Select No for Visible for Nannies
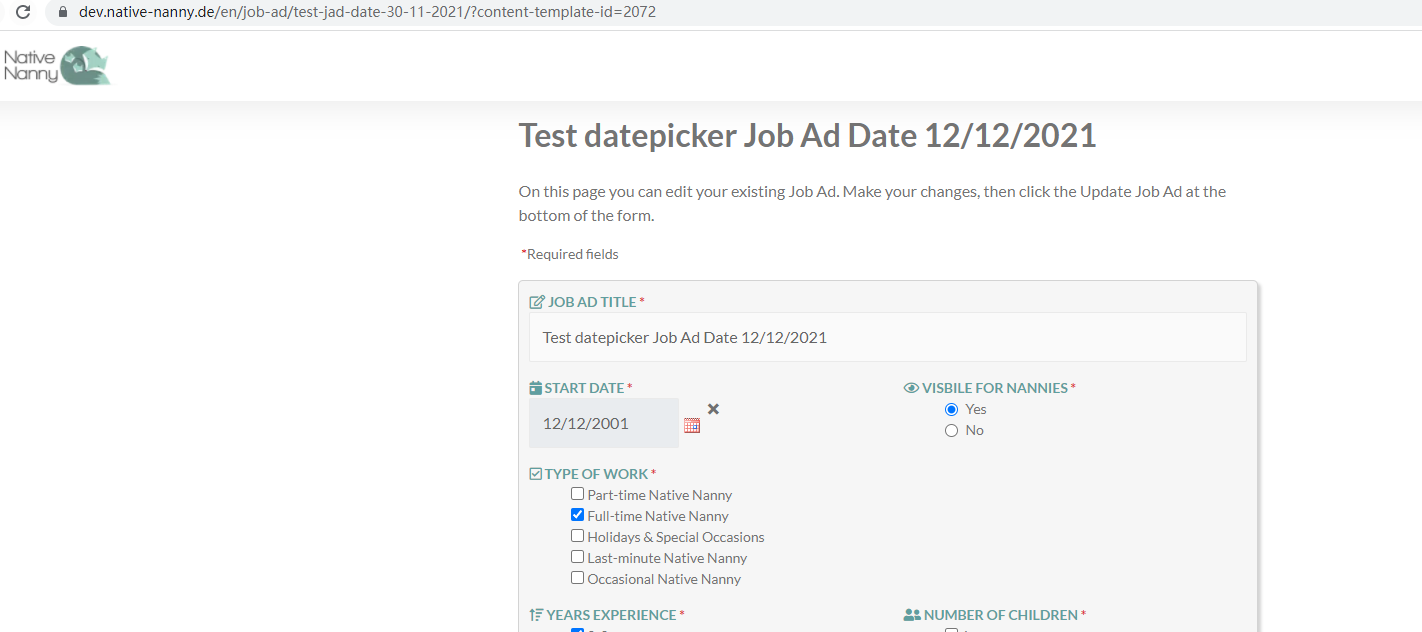 point(951,430)
